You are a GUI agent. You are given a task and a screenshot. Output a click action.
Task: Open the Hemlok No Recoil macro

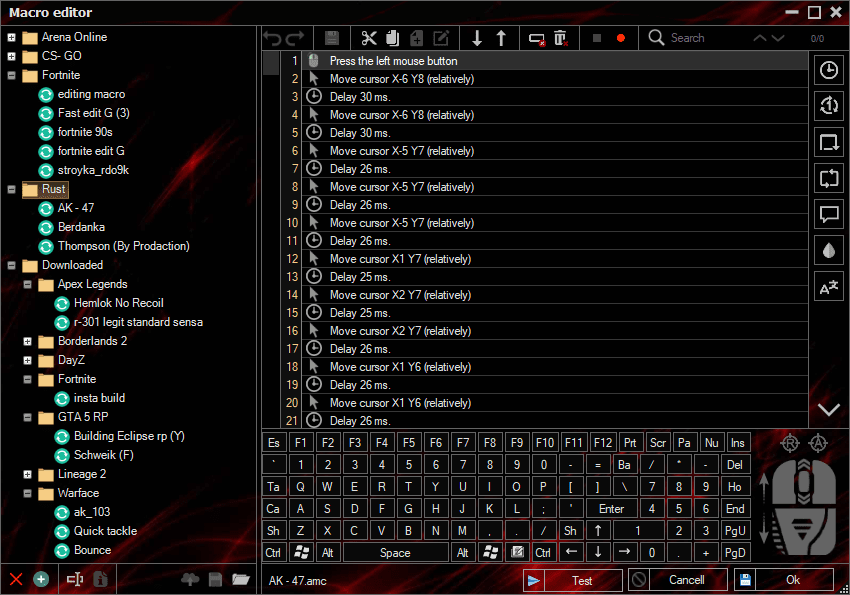click(118, 303)
